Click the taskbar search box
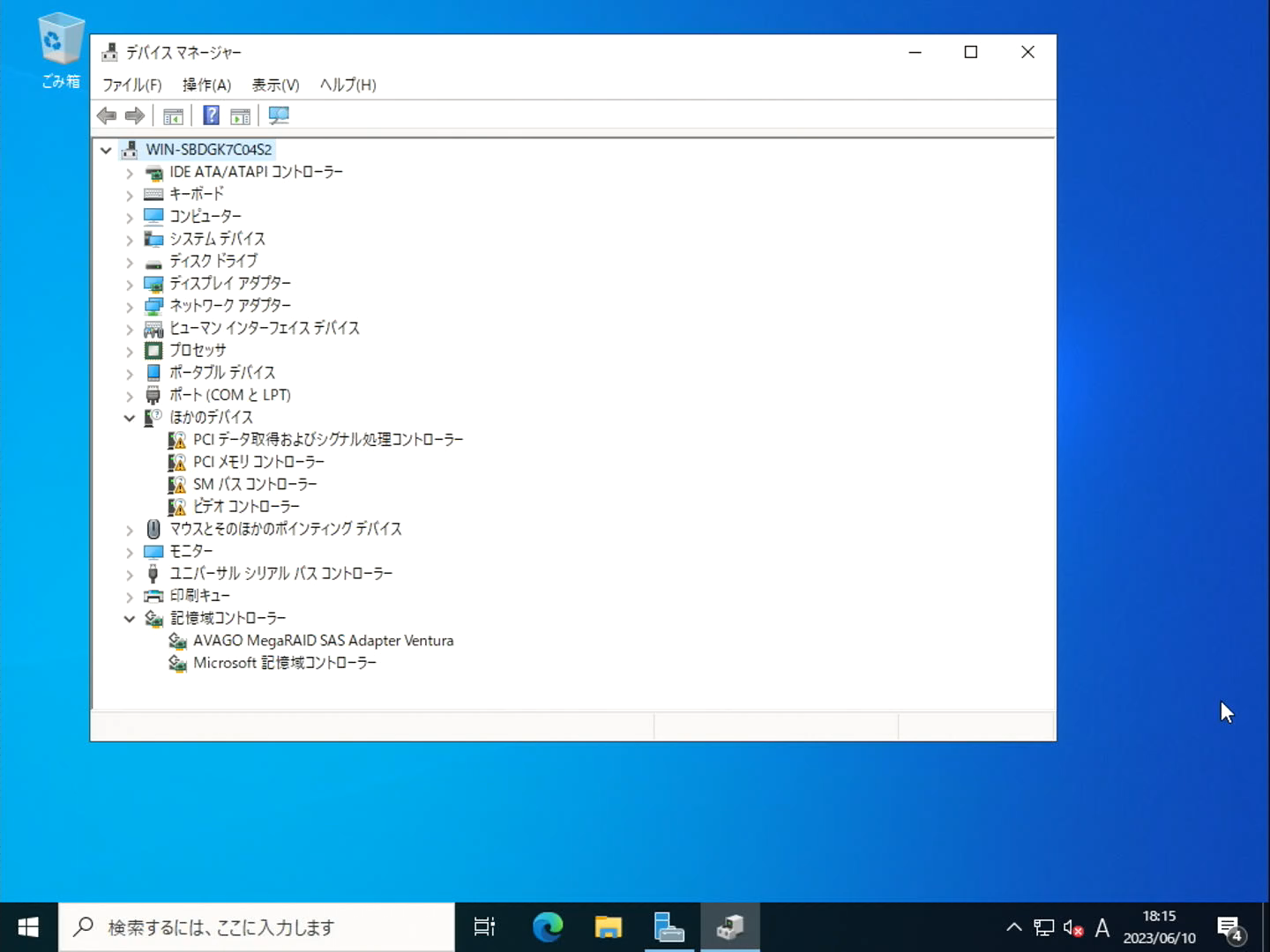Viewport: 1270px width, 952px height. tap(257, 927)
